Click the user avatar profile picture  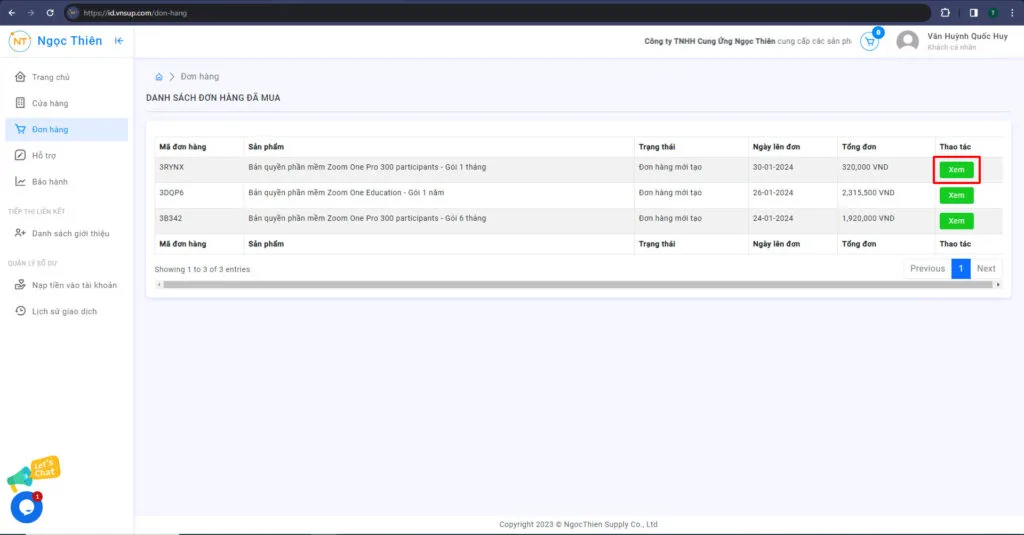(907, 42)
